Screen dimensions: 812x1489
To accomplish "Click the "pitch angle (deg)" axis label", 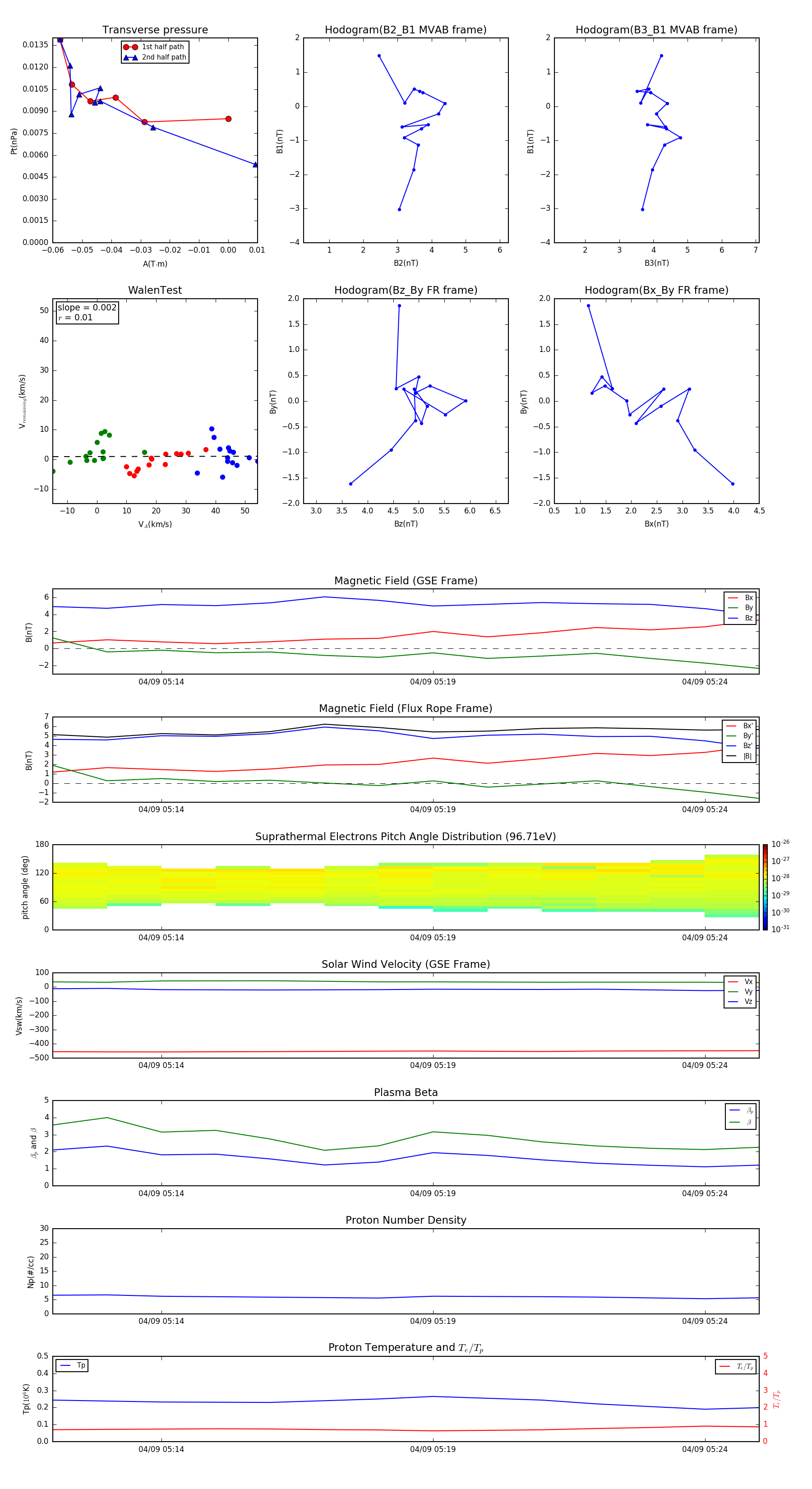I will coord(25,887).
